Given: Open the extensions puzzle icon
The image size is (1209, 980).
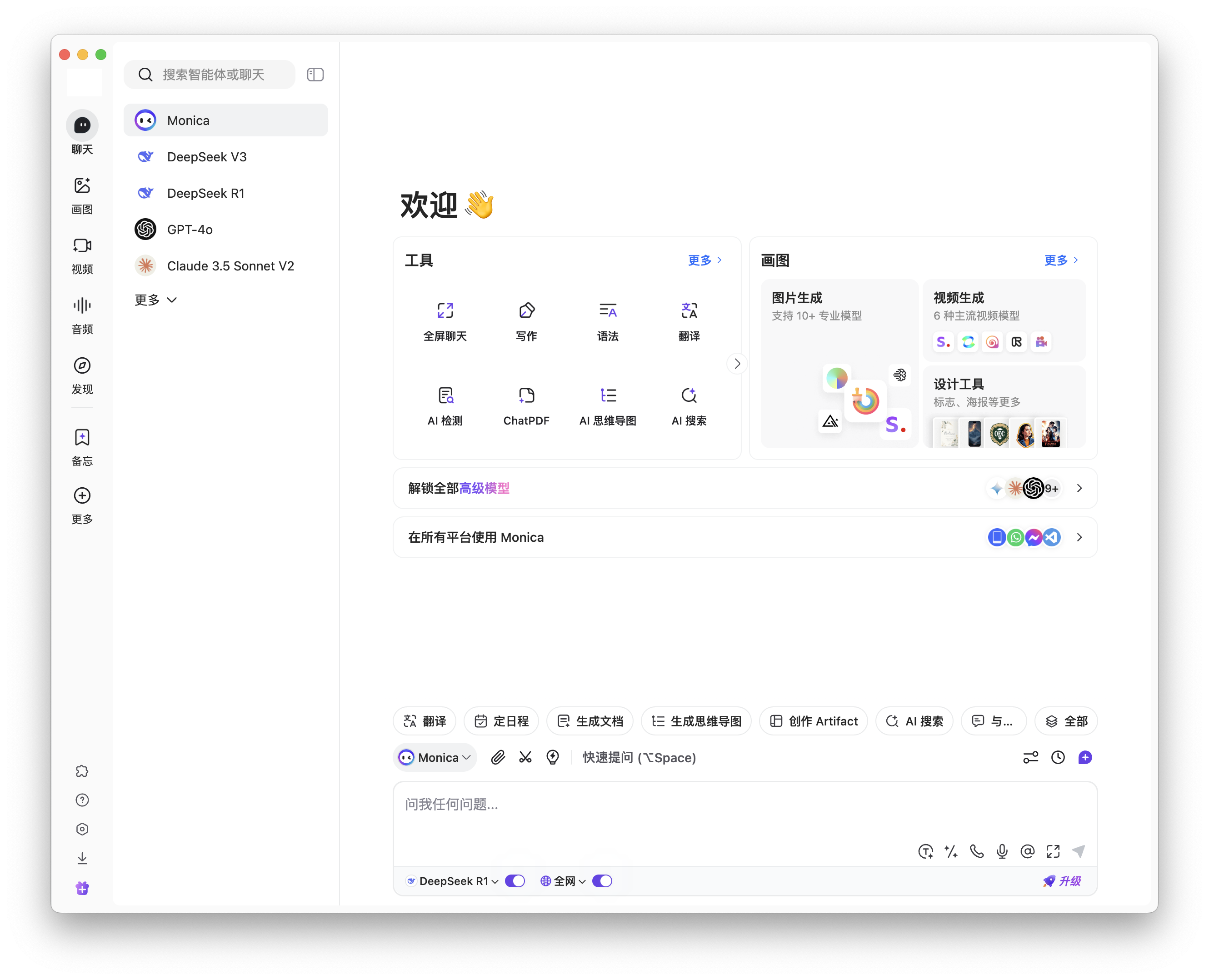Looking at the screenshot, I should pos(82,771).
